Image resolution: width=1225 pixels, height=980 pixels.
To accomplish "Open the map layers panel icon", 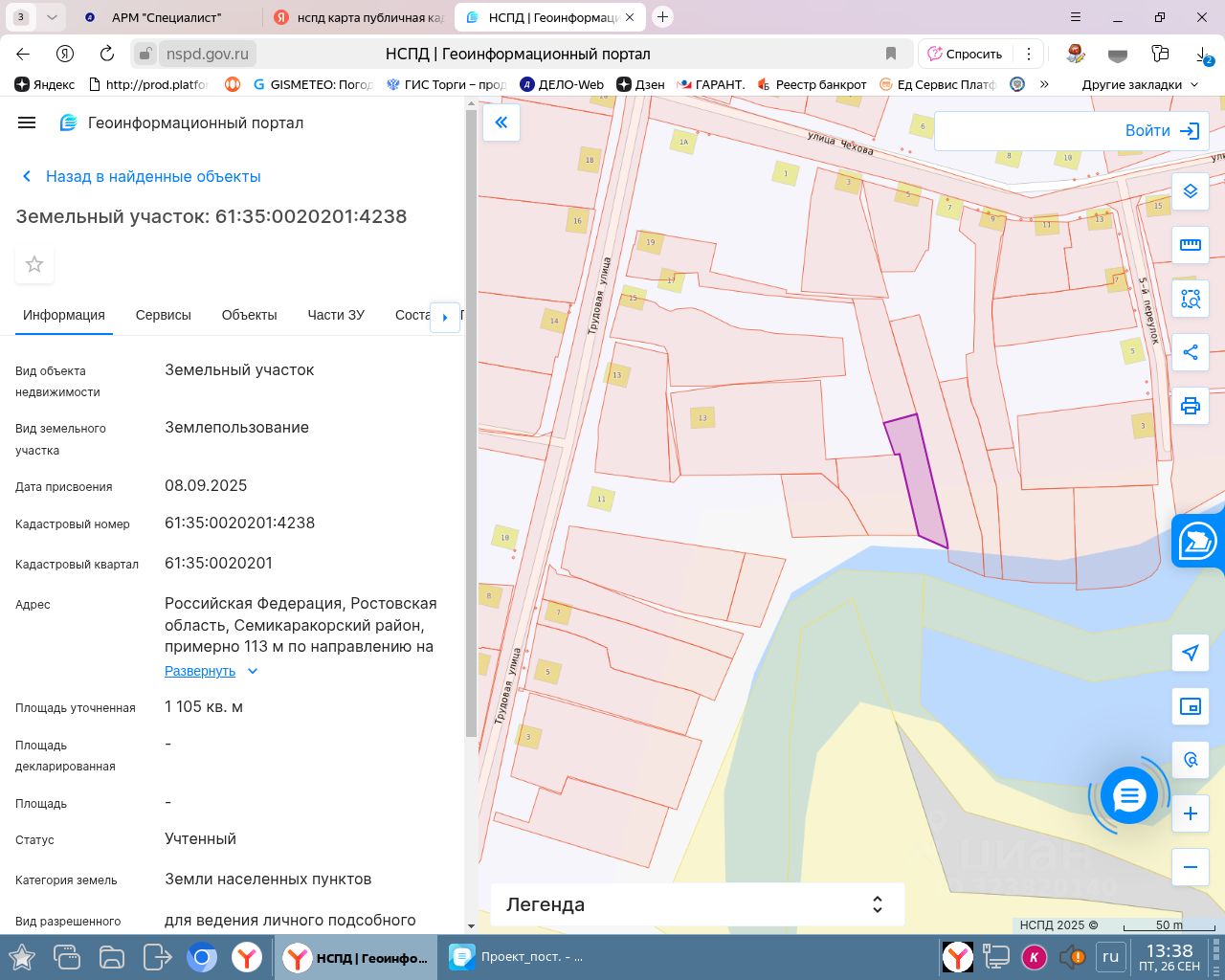I will [x=1190, y=191].
